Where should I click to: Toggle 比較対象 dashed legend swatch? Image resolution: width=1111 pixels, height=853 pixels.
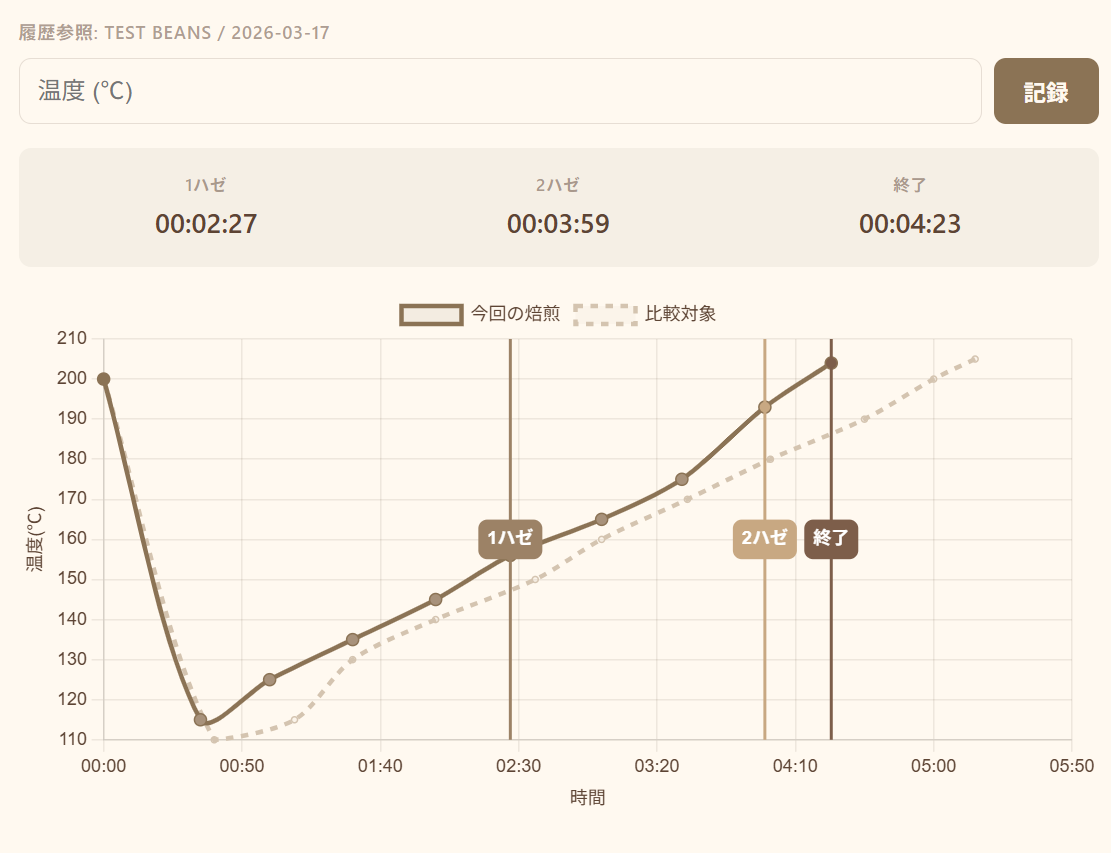[x=605, y=315]
